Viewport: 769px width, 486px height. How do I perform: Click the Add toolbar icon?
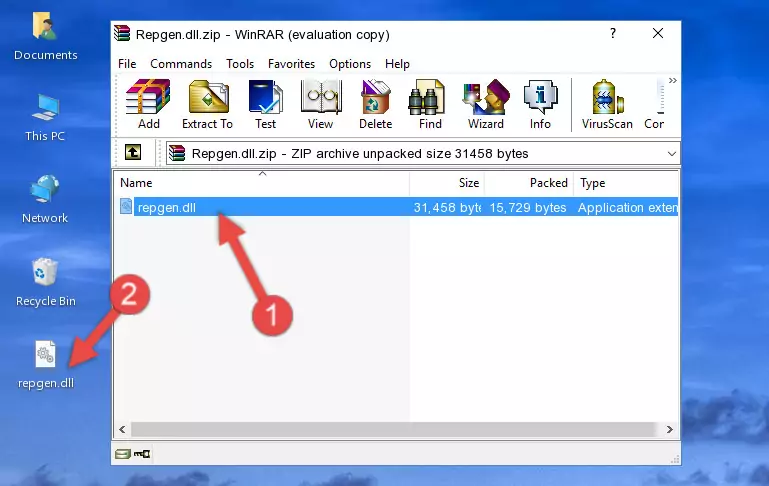click(148, 104)
